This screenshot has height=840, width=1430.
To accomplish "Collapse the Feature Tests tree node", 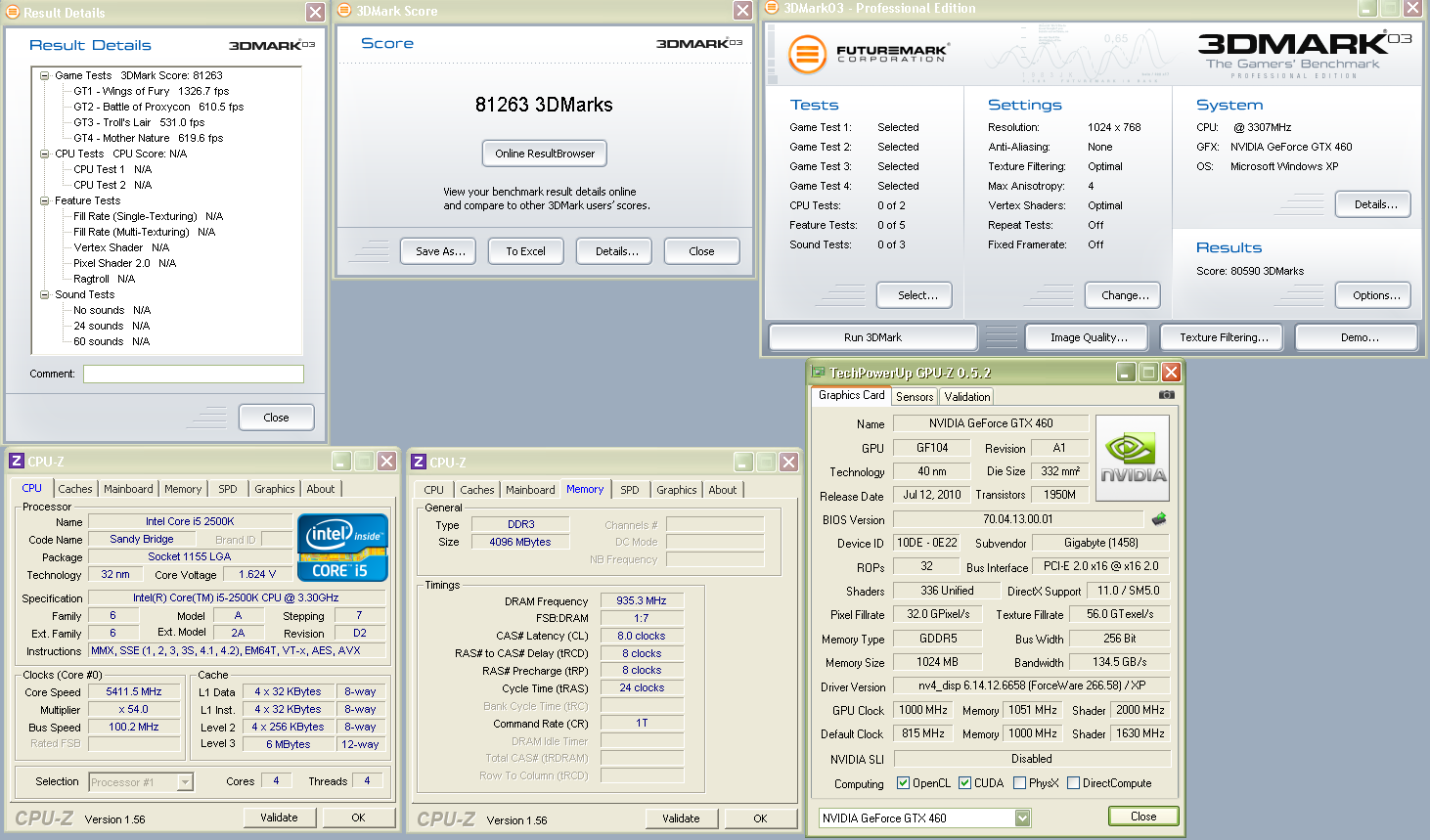I will (45, 200).
